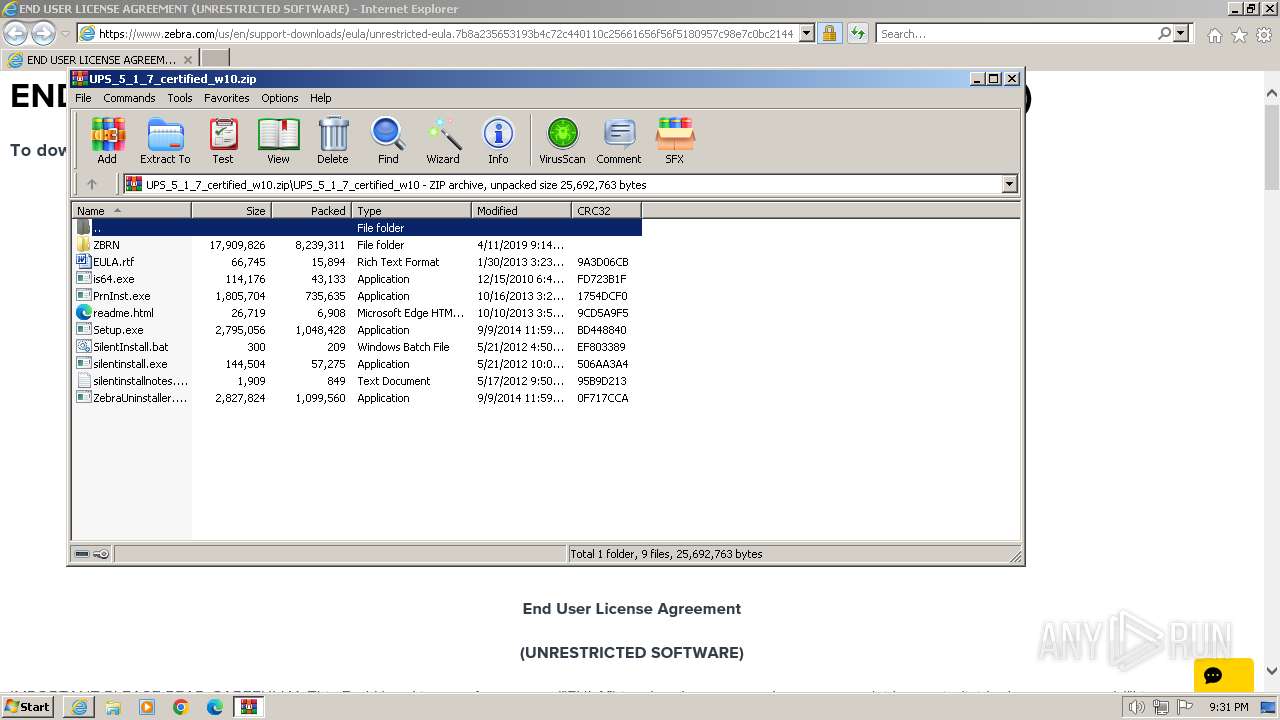This screenshot has height=720, width=1280.
Task: Click the Extract To toolbar icon
Action: [x=165, y=140]
